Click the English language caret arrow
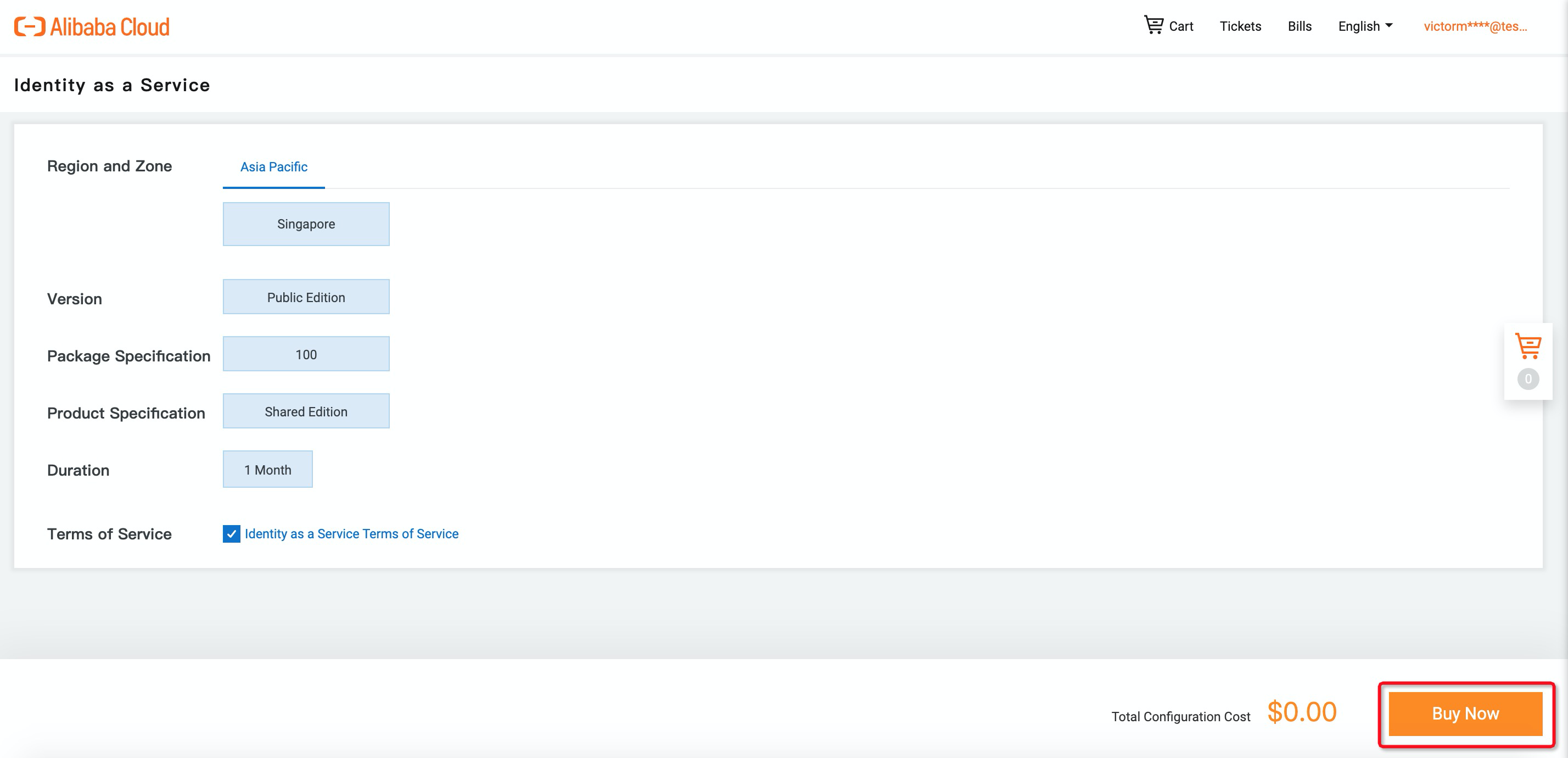Viewport: 1568px width, 758px height. [x=1389, y=26]
